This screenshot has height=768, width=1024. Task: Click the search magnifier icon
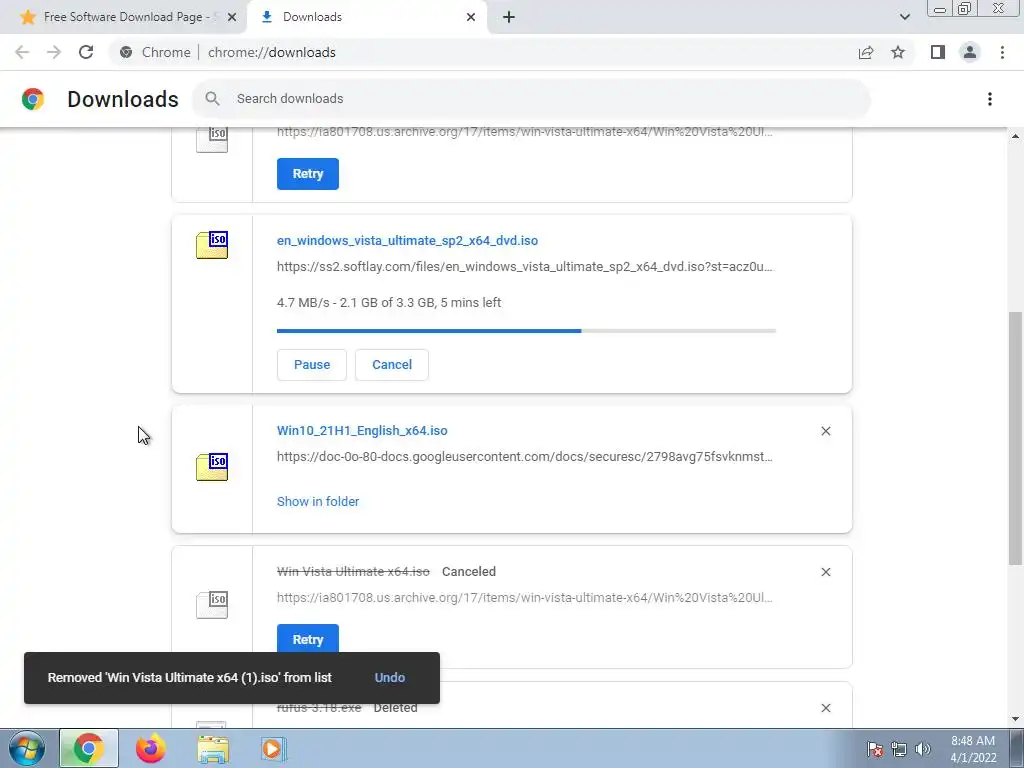(x=212, y=99)
